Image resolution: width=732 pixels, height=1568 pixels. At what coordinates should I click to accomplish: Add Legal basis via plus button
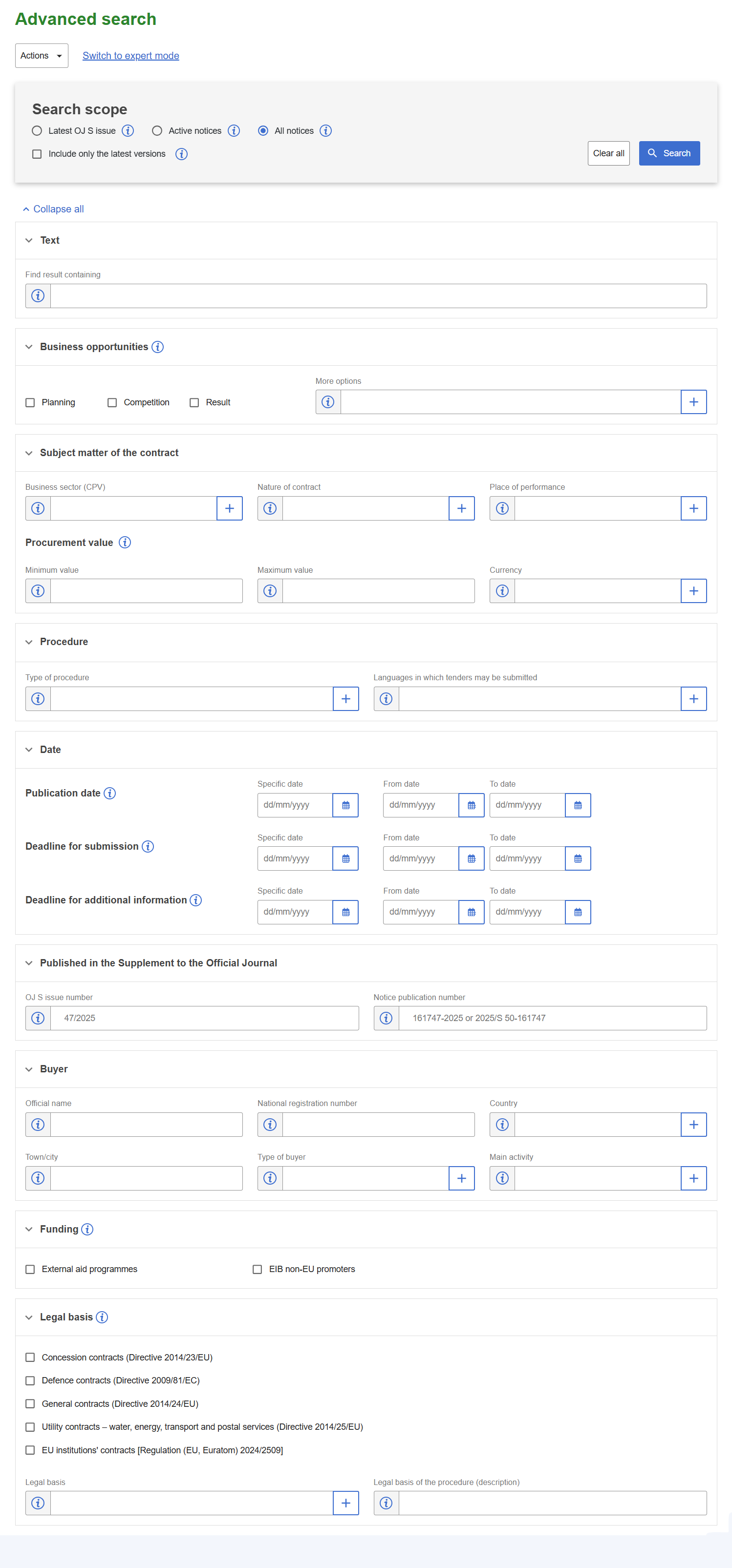click(x=346, y=1504)
